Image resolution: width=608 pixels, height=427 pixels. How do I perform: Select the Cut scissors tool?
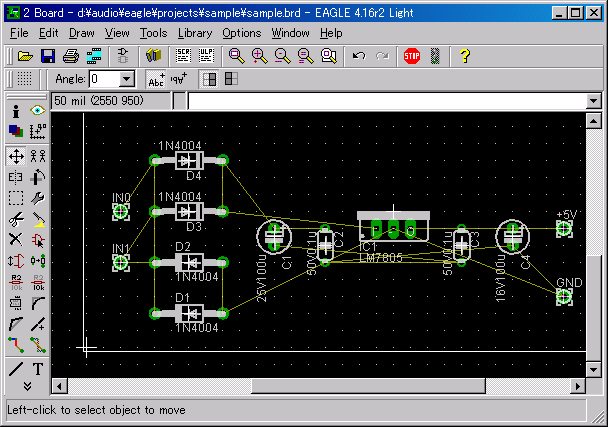pos(16,219)
